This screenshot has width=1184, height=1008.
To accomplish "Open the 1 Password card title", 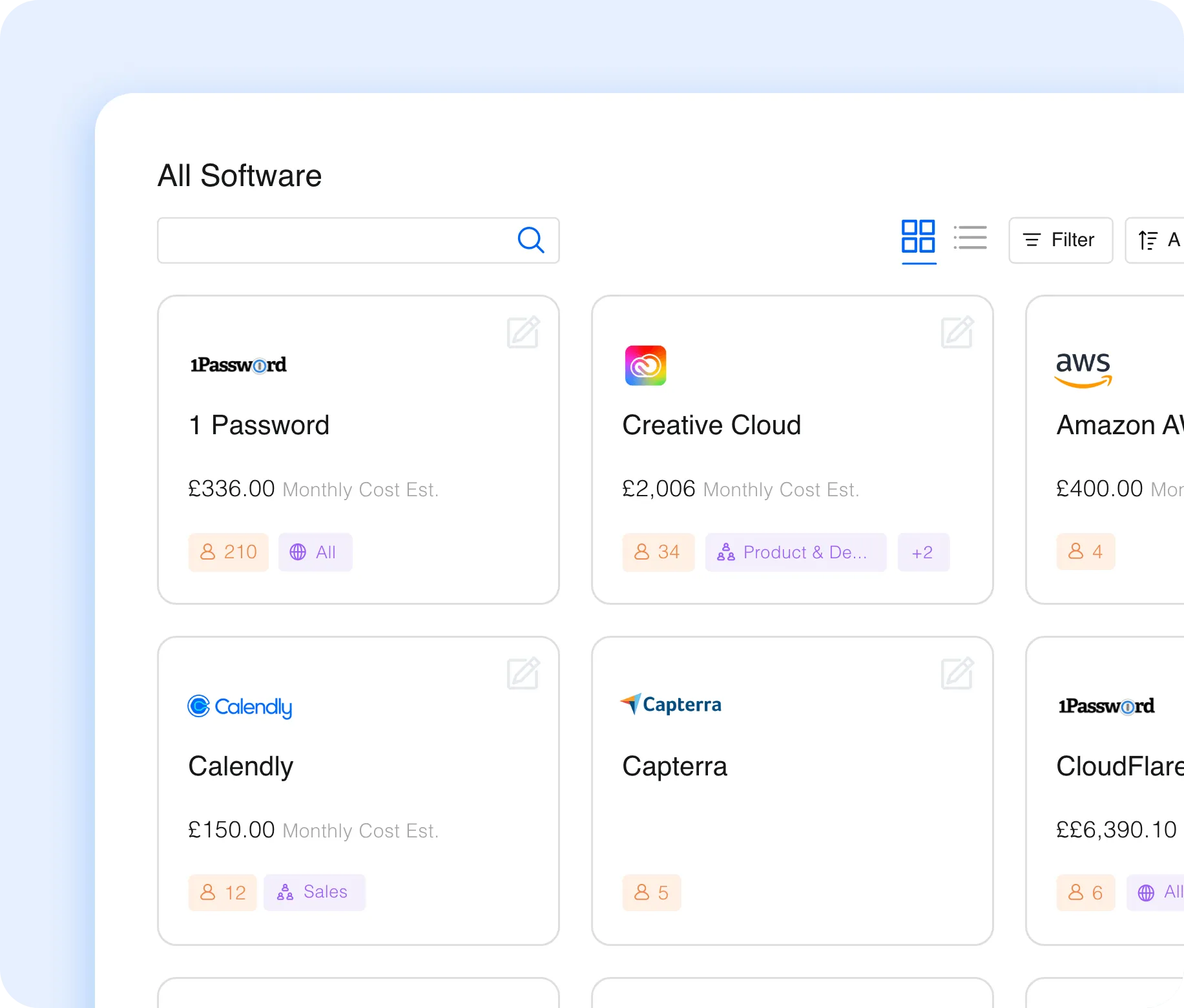I will point(259,425).
